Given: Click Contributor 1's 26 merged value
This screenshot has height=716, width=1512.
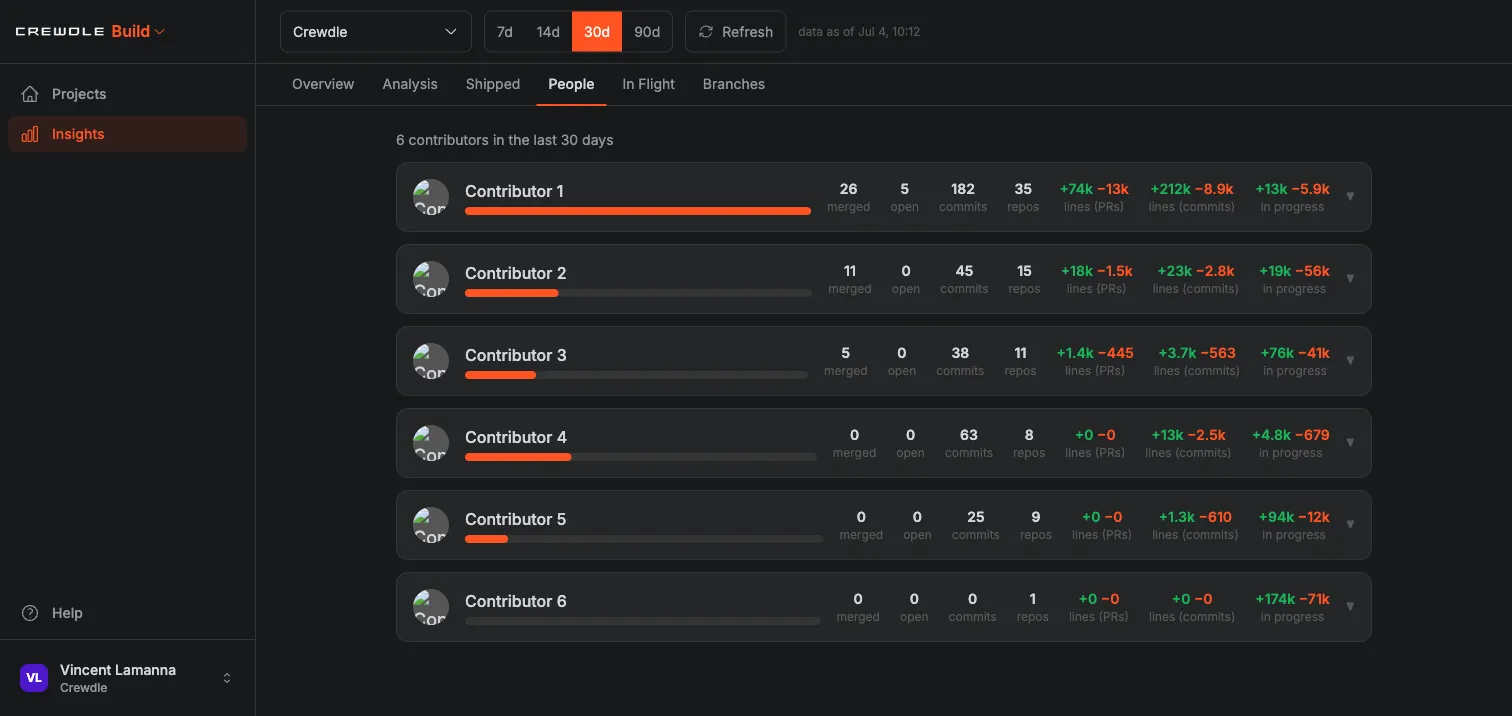Looking at the screenshot, I should (849, 189).
